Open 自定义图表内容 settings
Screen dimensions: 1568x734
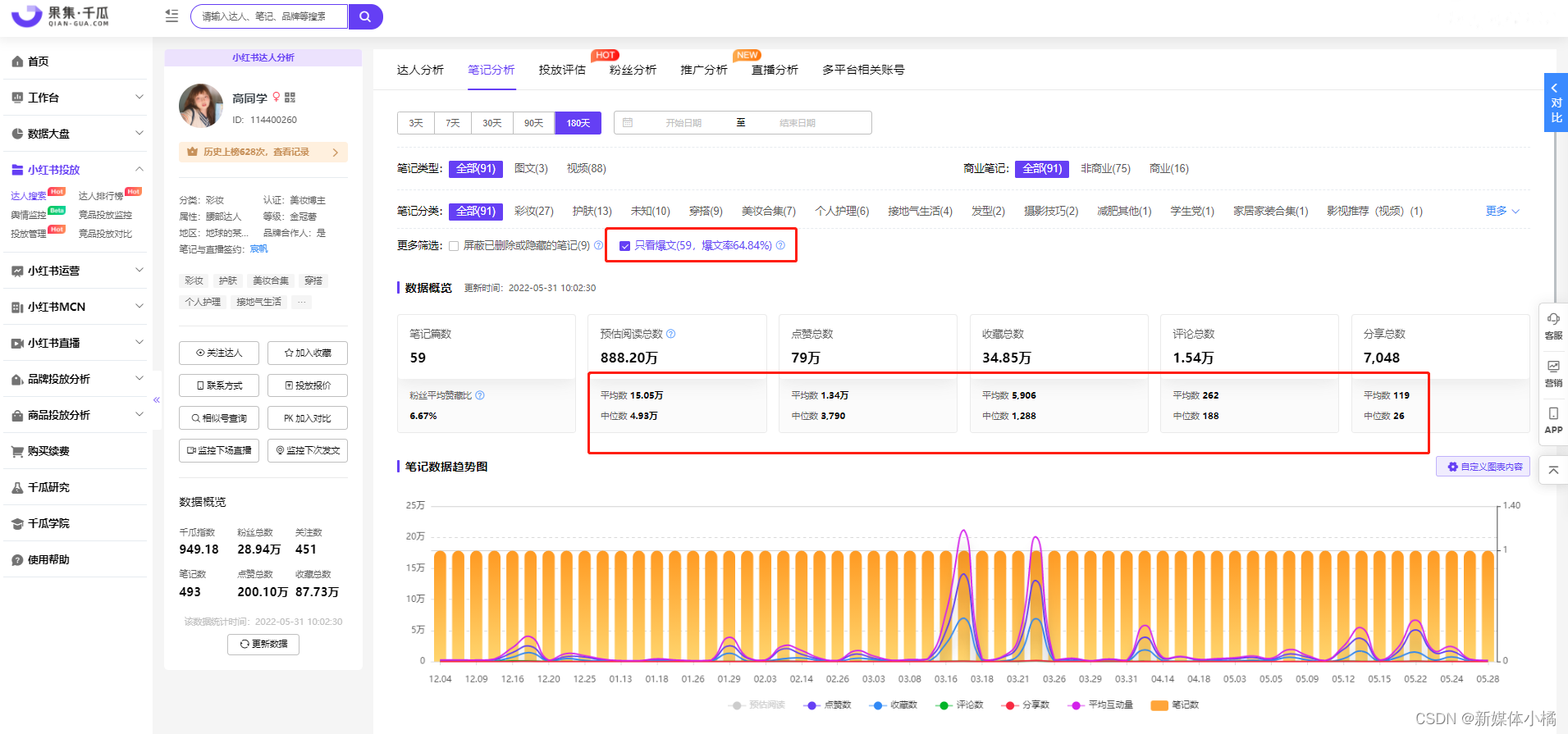point(1483,467)
